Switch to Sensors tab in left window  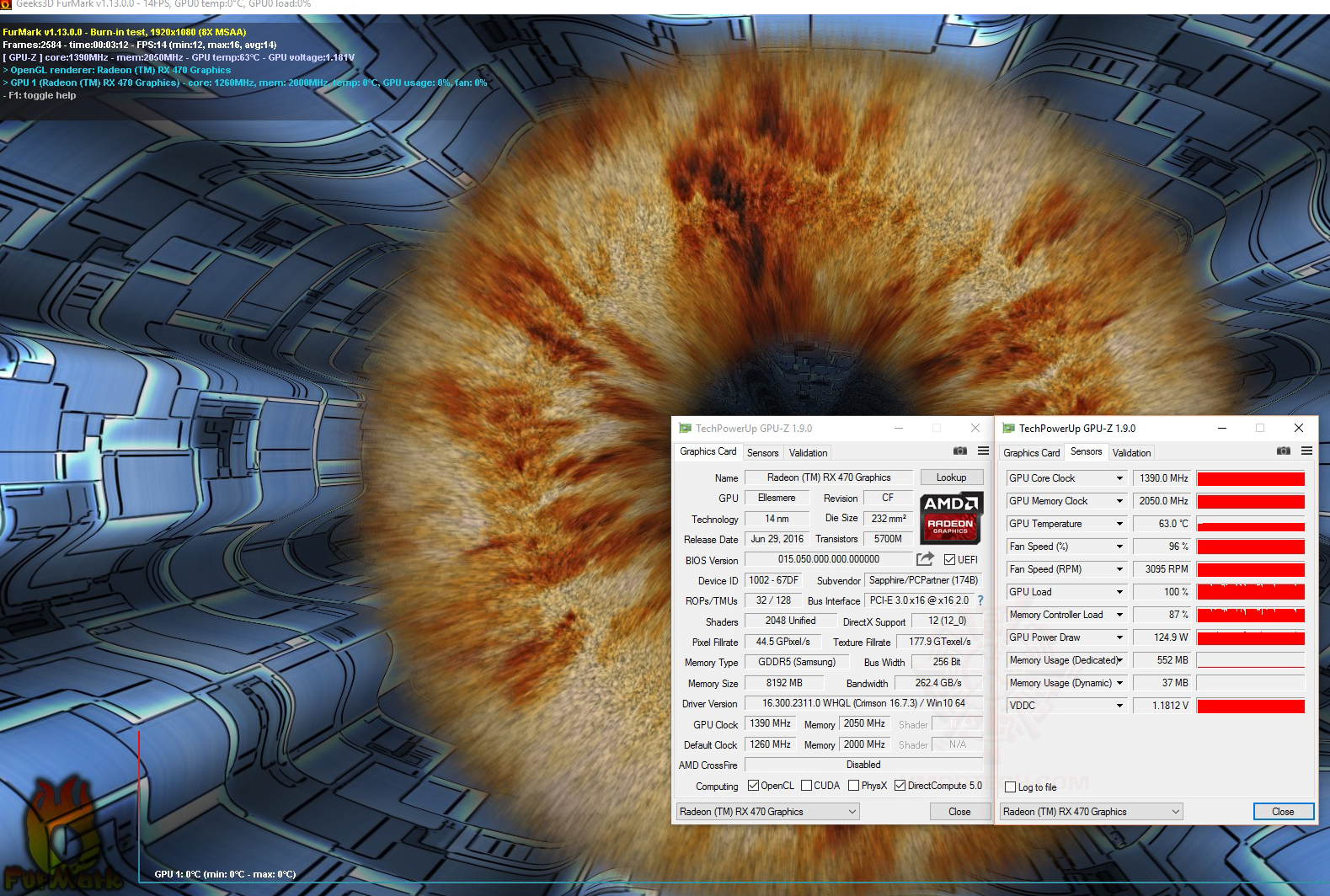click(762, 453)
